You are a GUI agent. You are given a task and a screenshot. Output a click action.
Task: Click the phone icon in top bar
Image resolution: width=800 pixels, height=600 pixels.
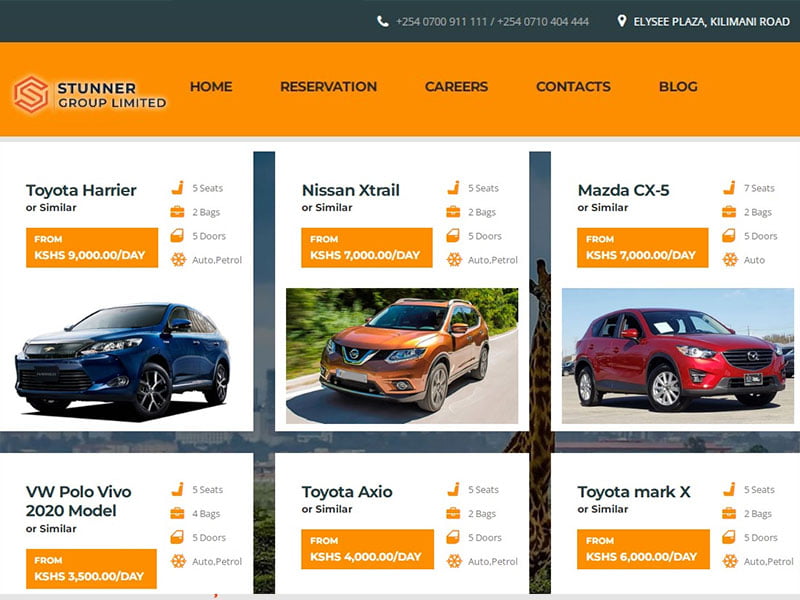point(383,21)
